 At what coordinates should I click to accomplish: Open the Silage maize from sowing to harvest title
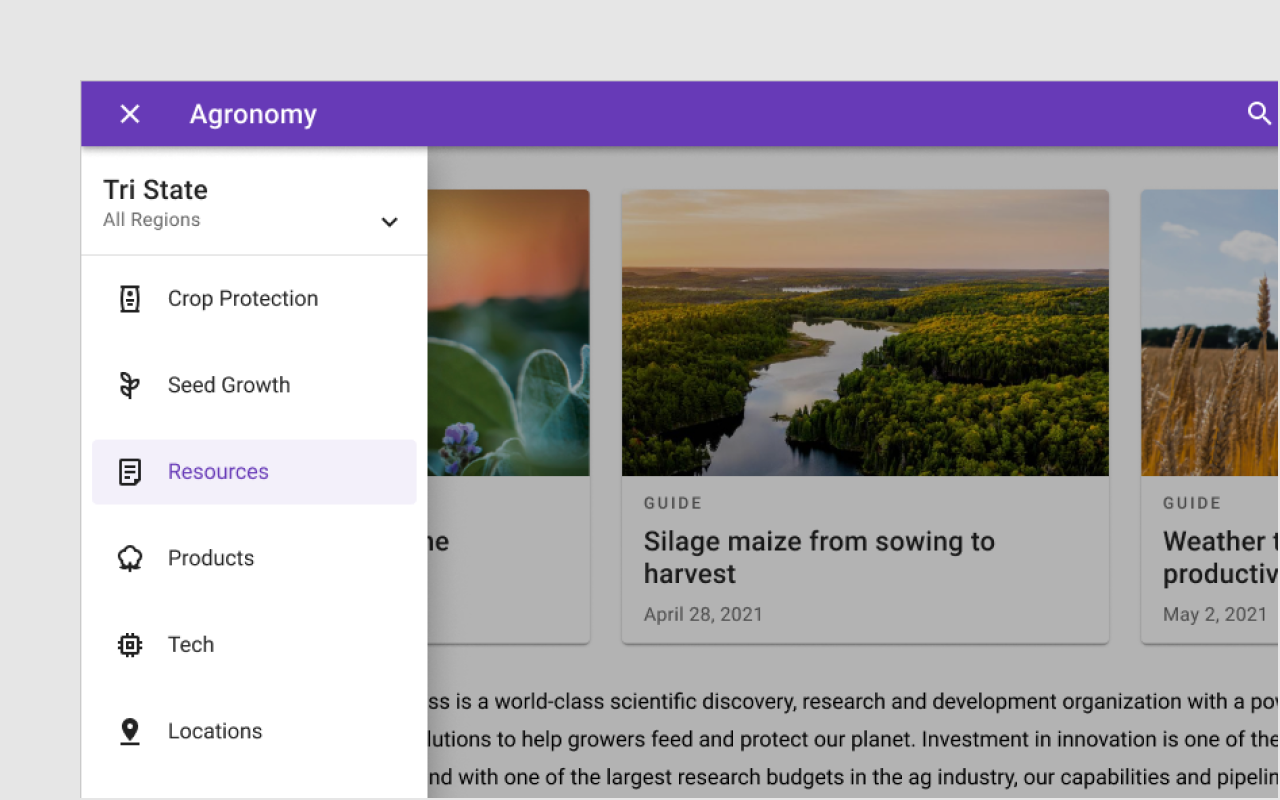(x=819, y=557)
